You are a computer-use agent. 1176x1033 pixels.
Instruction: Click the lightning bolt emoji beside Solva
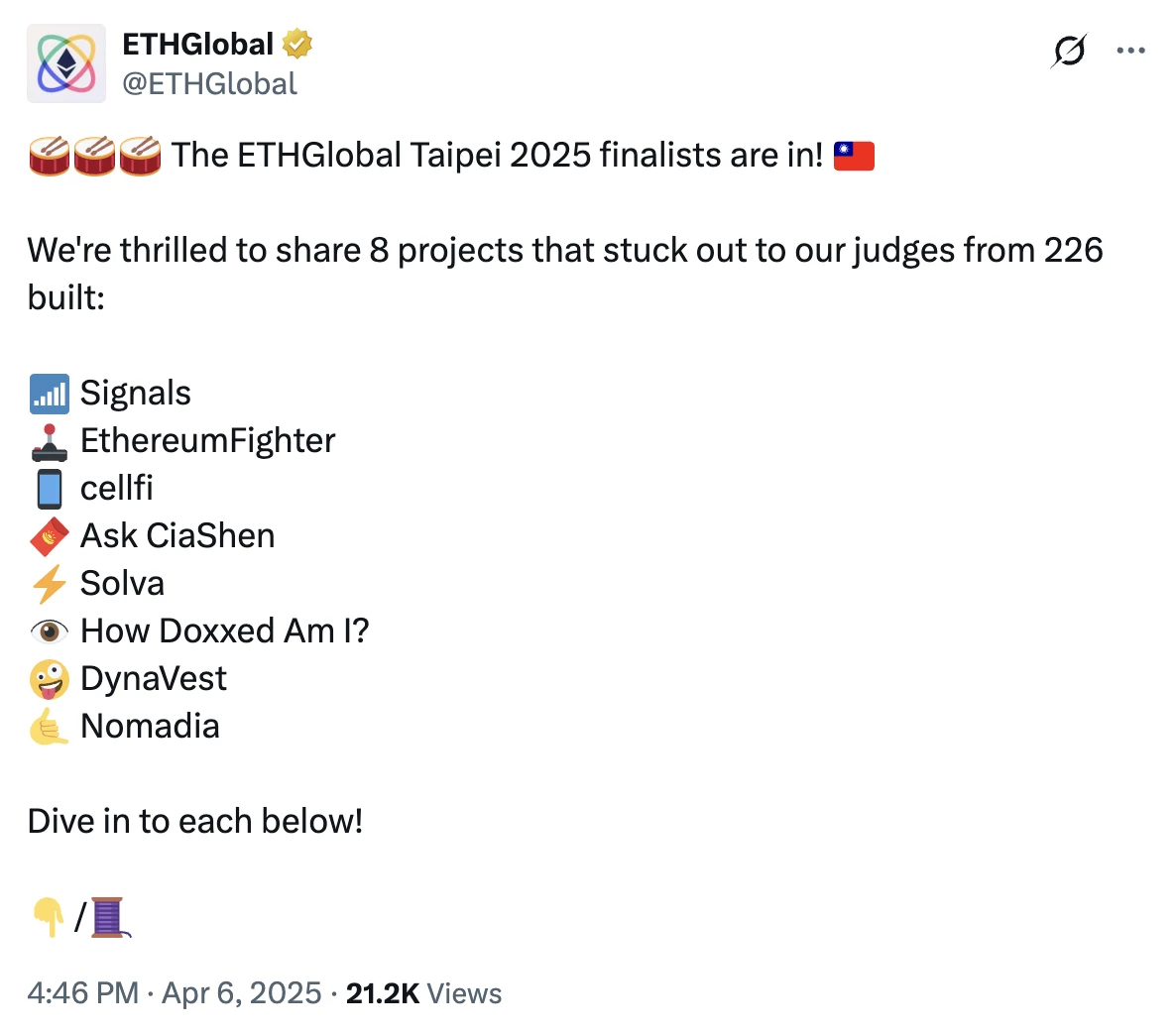click(x=47, y=583)
